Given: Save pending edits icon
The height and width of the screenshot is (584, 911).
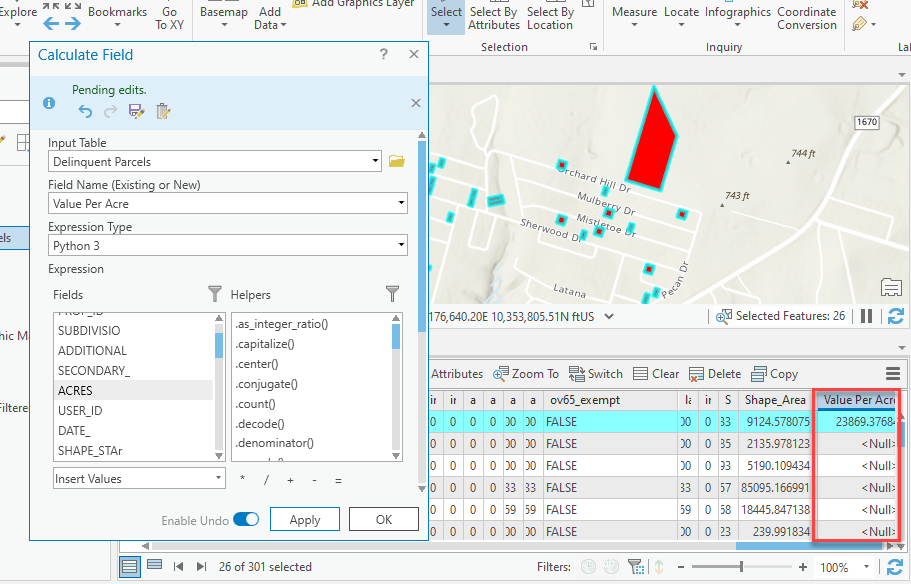Looking at the screenshot, I should (137, 111).
